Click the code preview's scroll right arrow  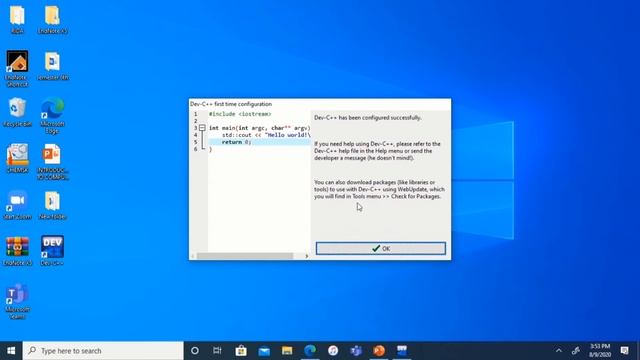(x=307, y=256)
